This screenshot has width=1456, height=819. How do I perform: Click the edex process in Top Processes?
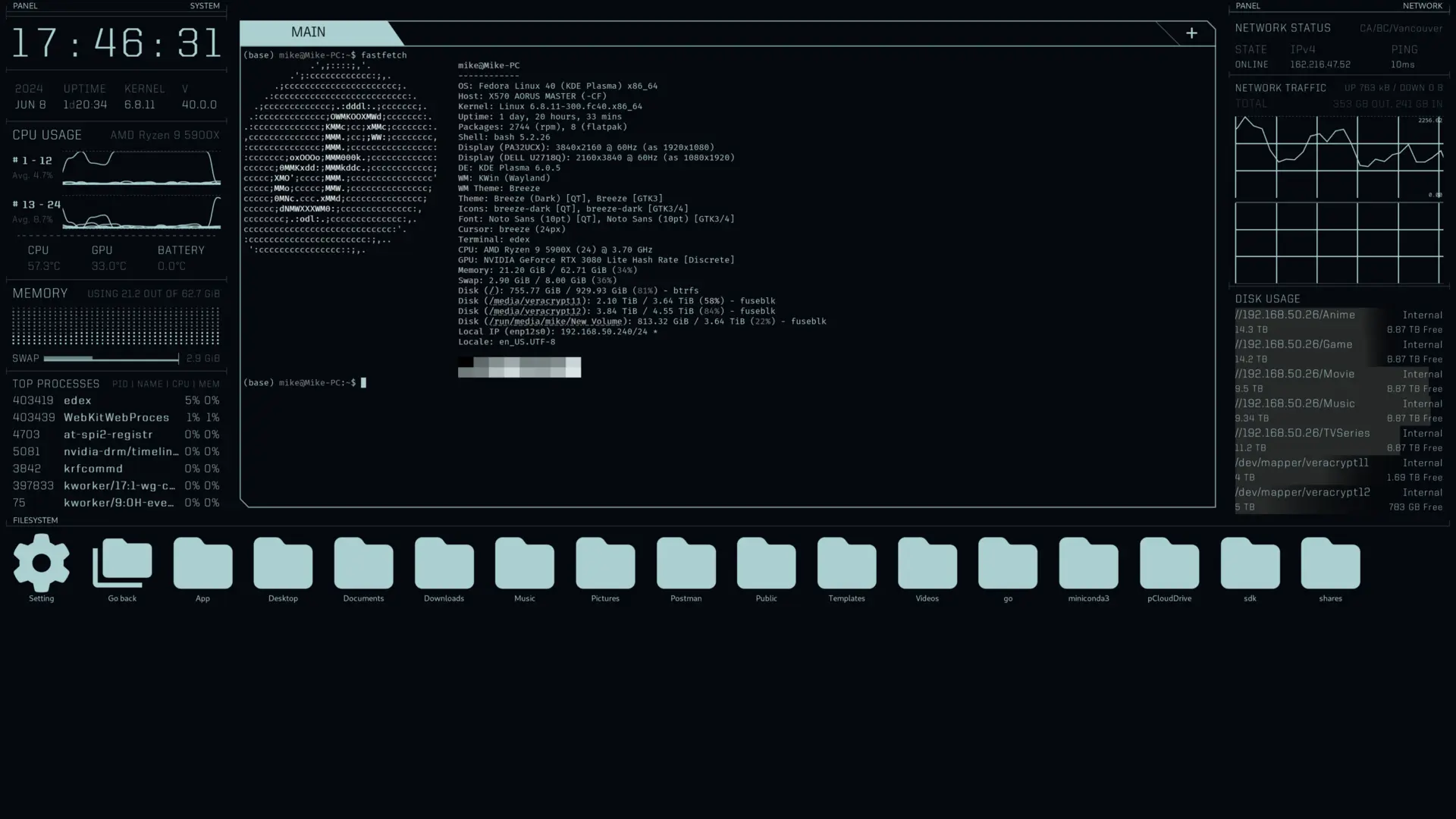pyautogui.click(x=77, y=400)
